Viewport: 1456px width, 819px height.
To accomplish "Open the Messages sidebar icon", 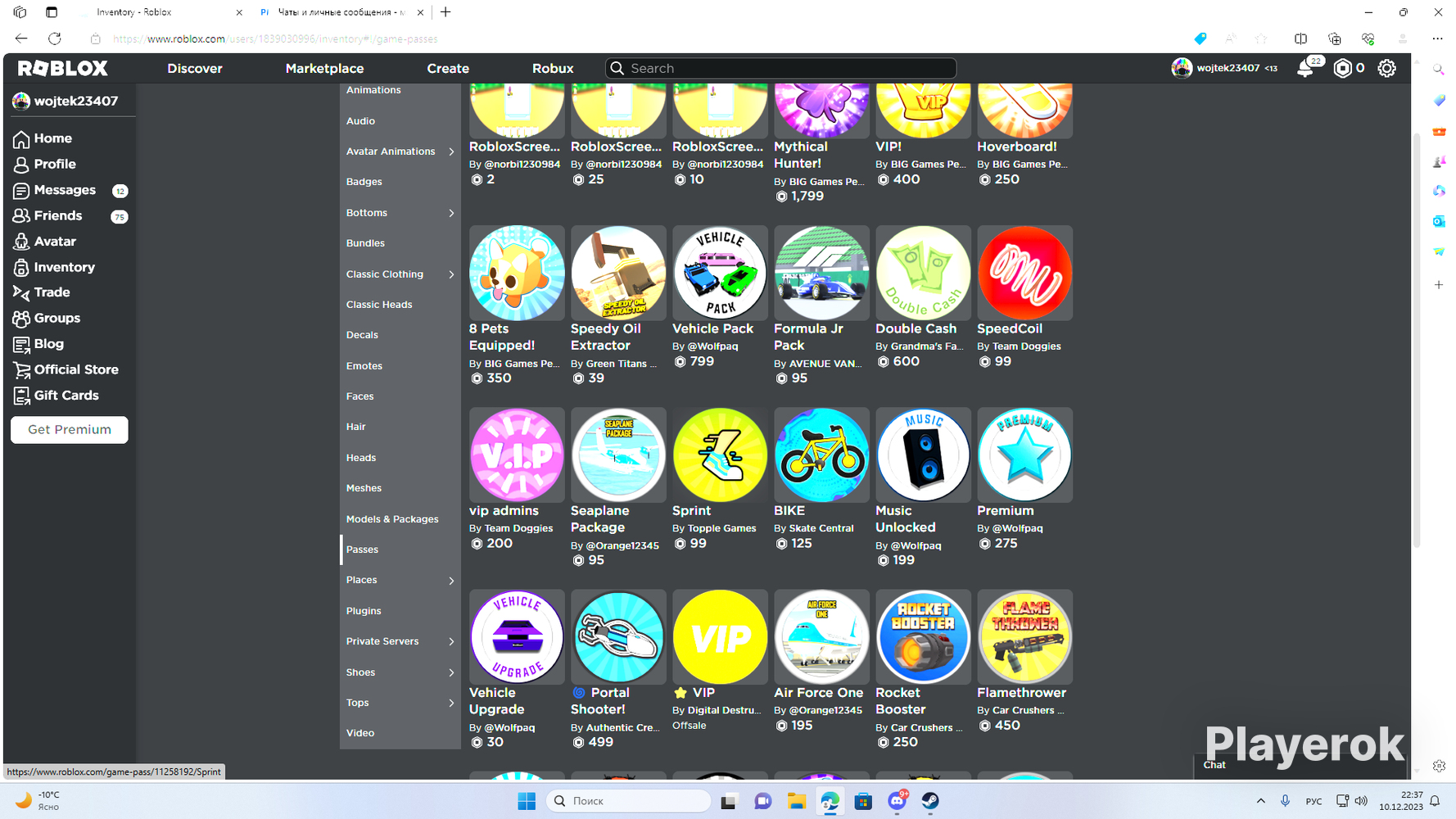I will (21, 191).
